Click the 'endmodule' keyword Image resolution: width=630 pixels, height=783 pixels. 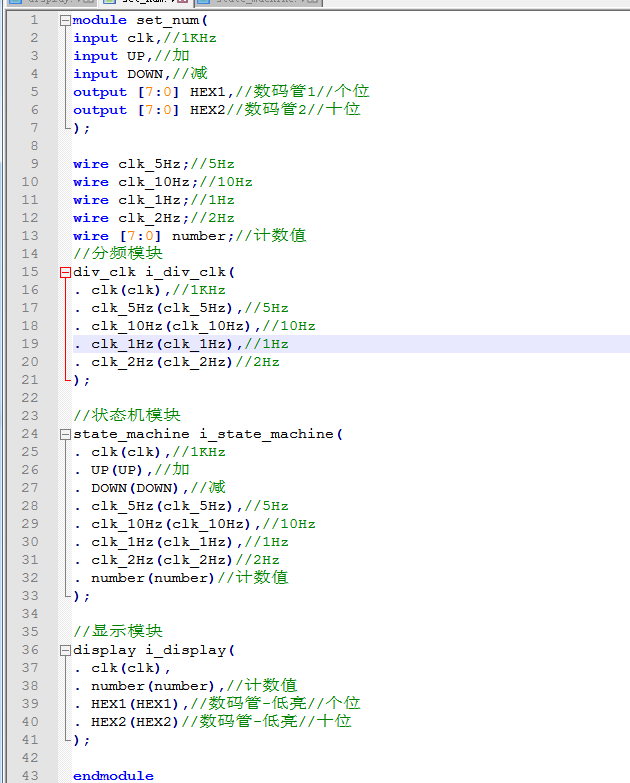113,776
